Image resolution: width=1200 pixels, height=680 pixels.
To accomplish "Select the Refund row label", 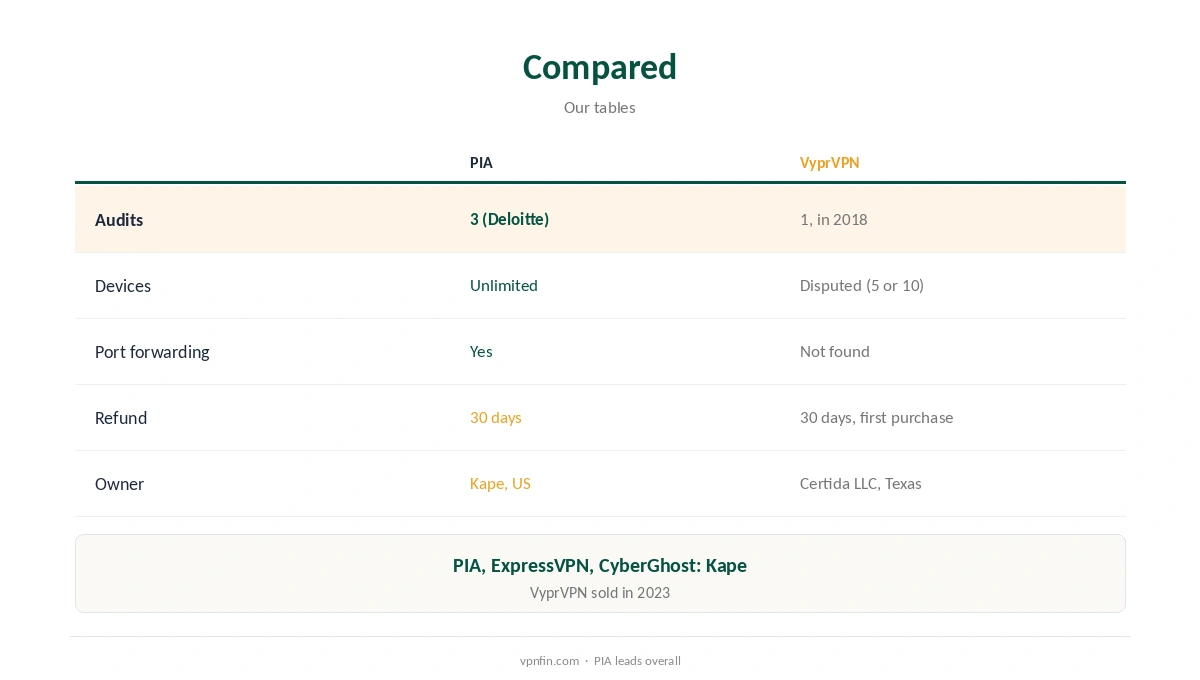I will click(x=121, y=418).
